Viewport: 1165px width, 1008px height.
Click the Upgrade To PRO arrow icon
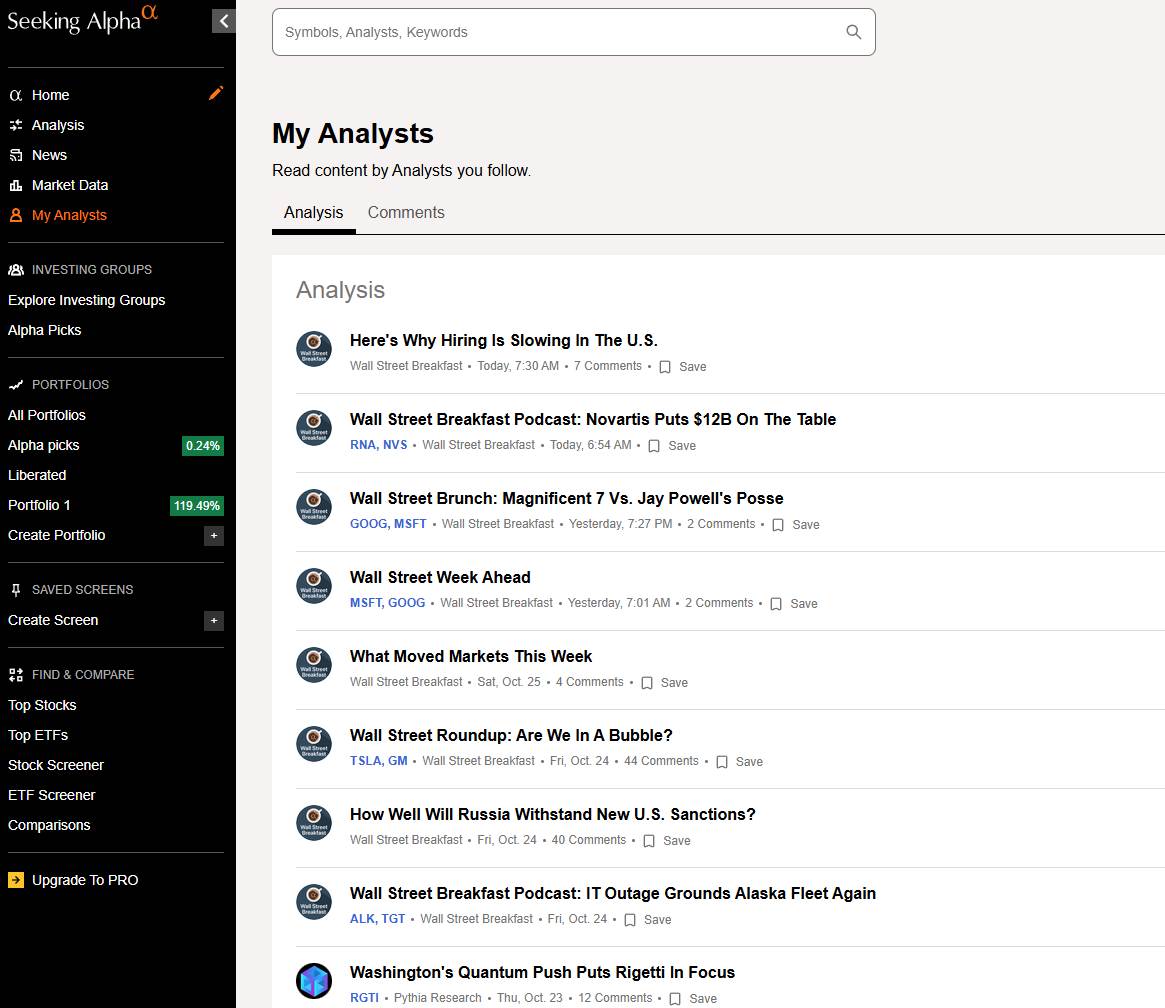(16, 880)
